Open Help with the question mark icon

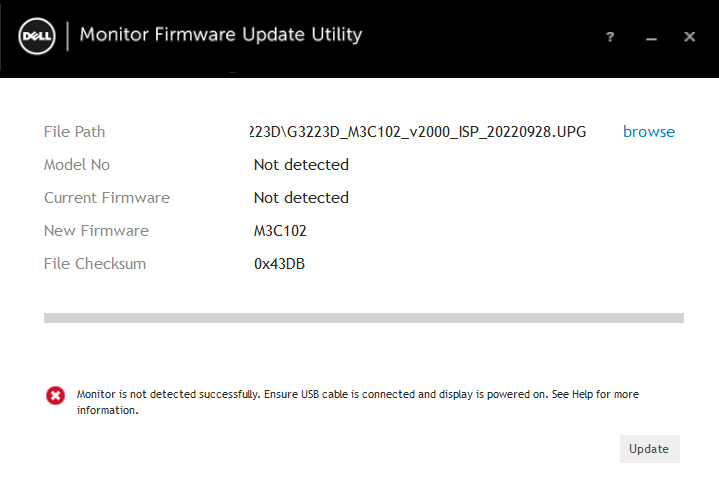[x=610, y=37]
